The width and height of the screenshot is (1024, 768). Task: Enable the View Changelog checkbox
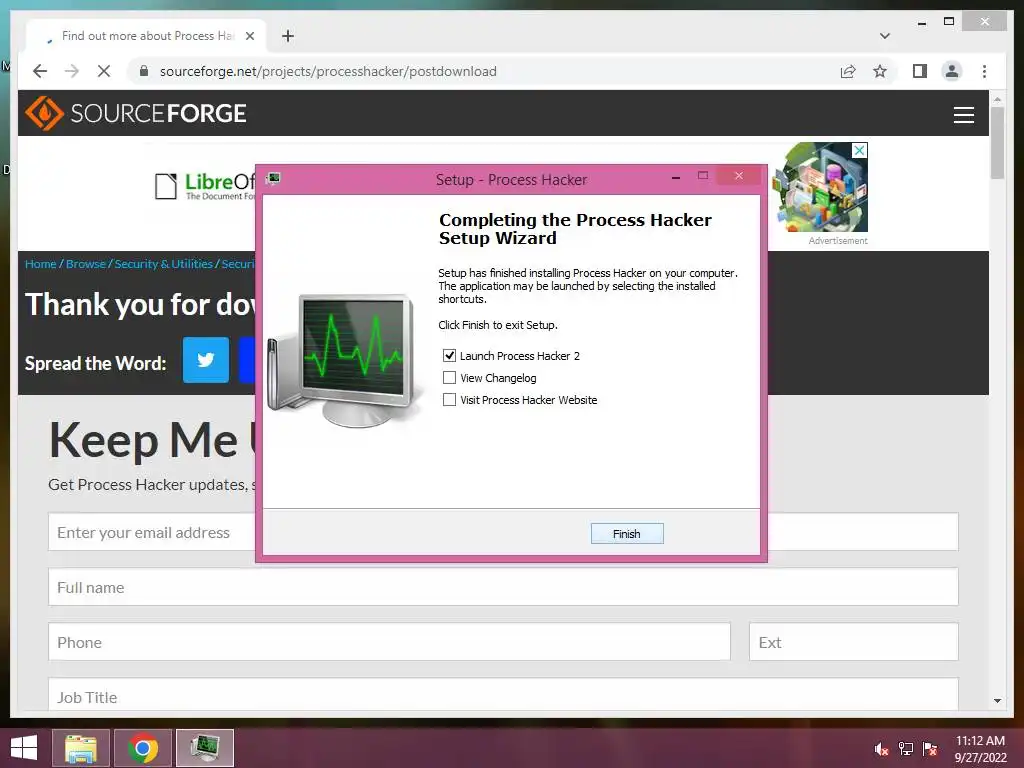pos(449,378)
